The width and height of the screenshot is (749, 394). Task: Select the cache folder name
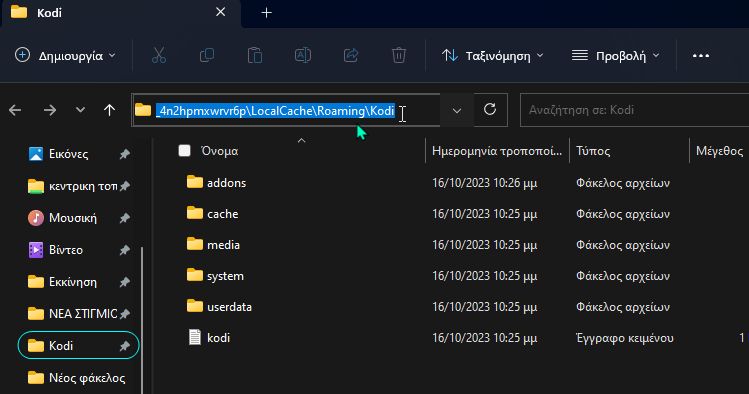coord(223,214)
